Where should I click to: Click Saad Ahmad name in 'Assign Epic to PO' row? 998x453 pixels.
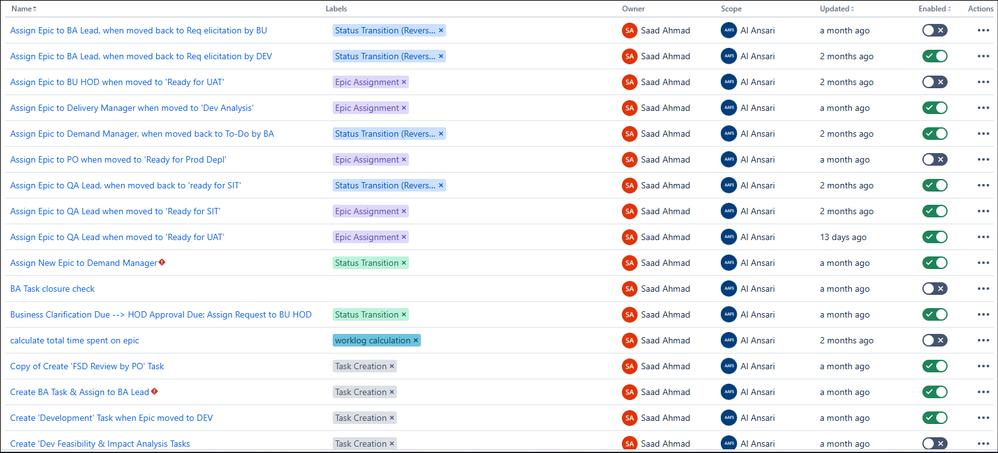tap(665, 160)
